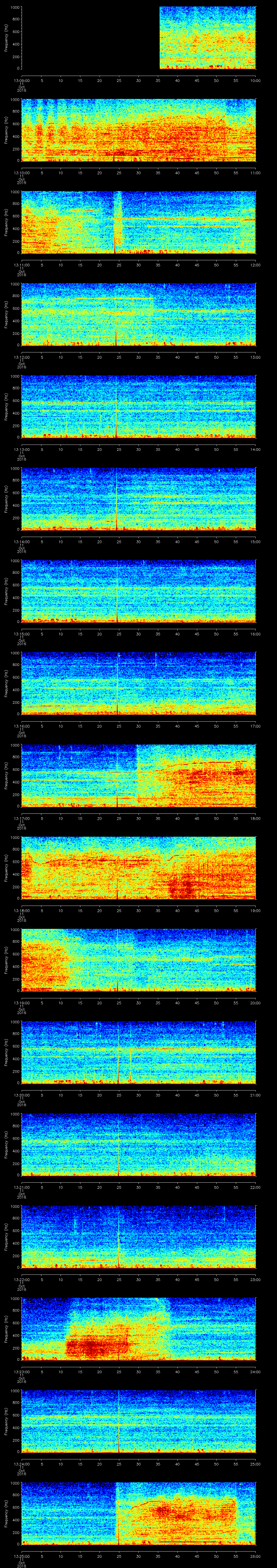Click the '13:13:00' time axis label
This screenshot has width=277, height=1568.
21,449
